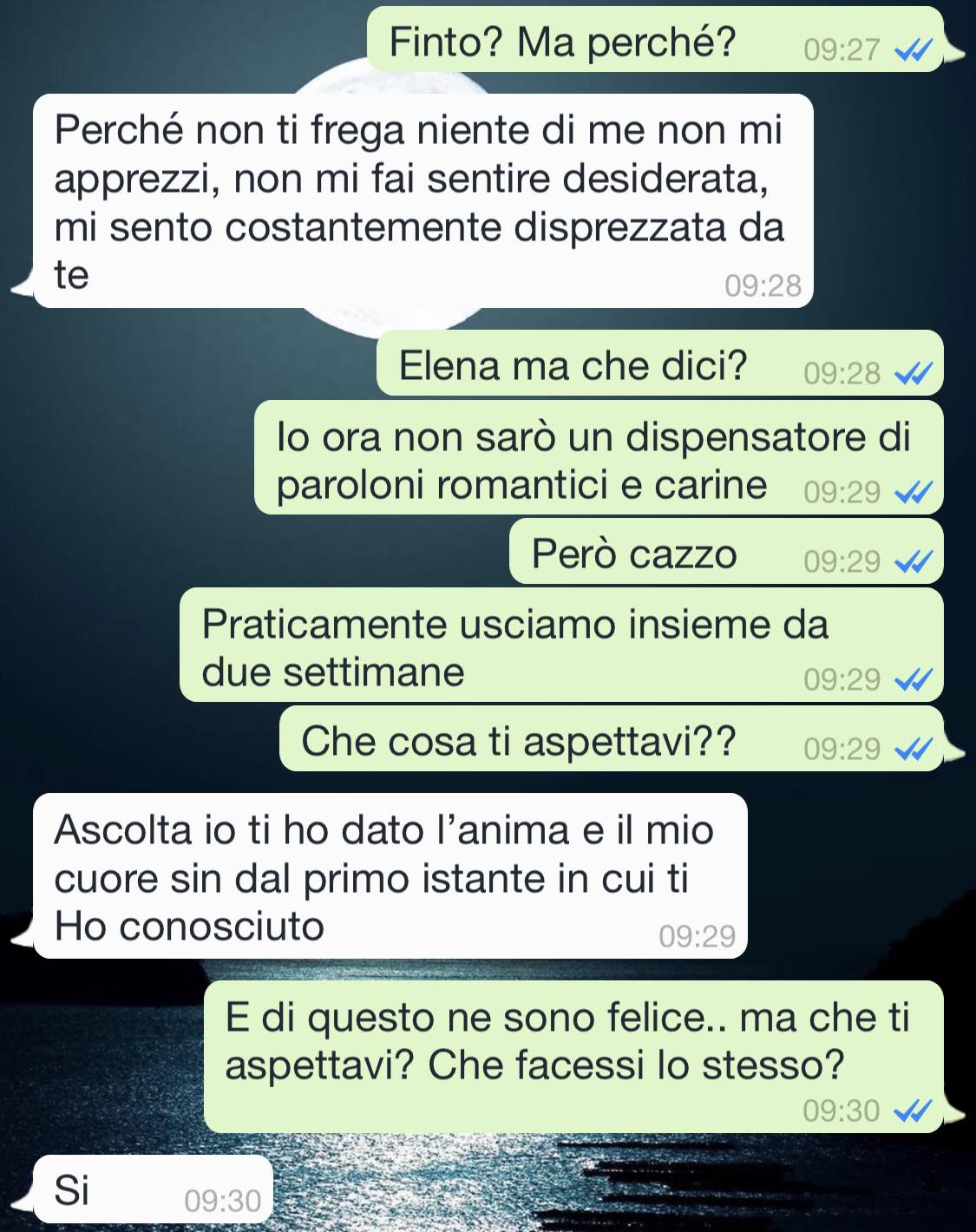This screenshot has height=1232, width=976.
Task: Tap the read ticks on the 'paroloni romantici' message
Action: click(x=914, y=493)
